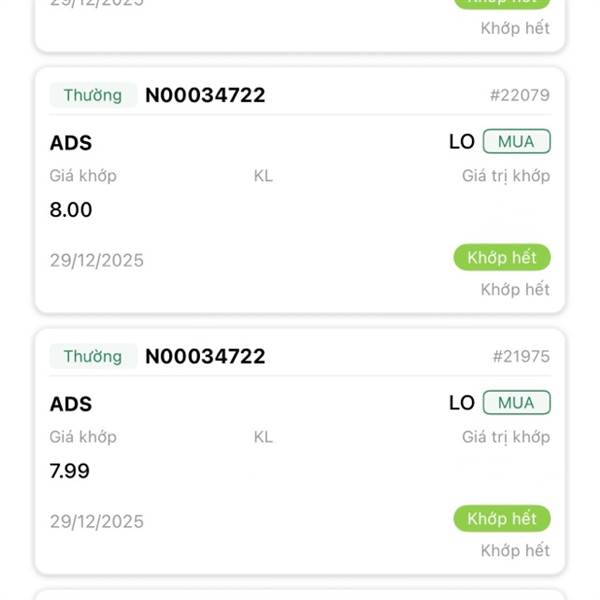Open order number #22079
600x600 pixels.
(519, 96)
